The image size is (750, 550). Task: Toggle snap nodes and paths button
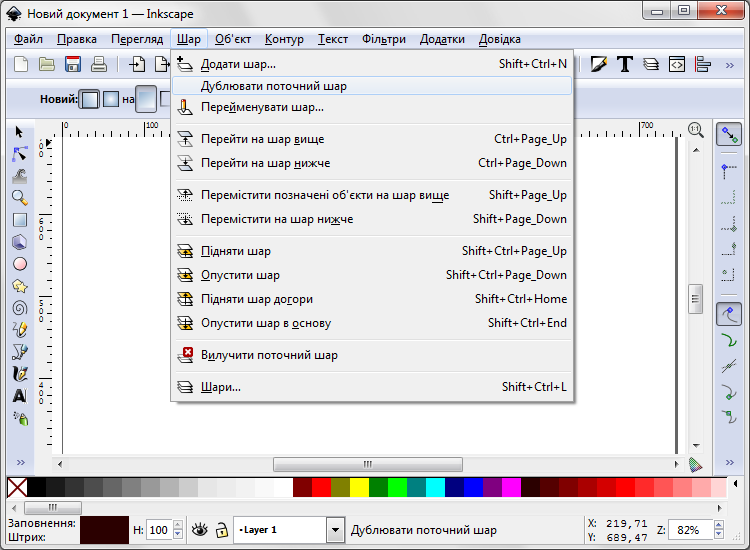pyautogui.click(x=728, y=314)
